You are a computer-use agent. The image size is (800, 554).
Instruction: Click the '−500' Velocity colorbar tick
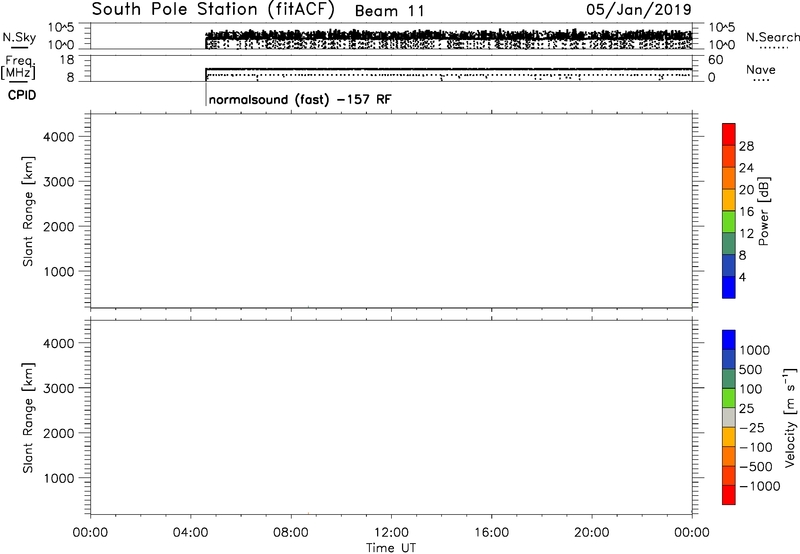pos(756,467)
